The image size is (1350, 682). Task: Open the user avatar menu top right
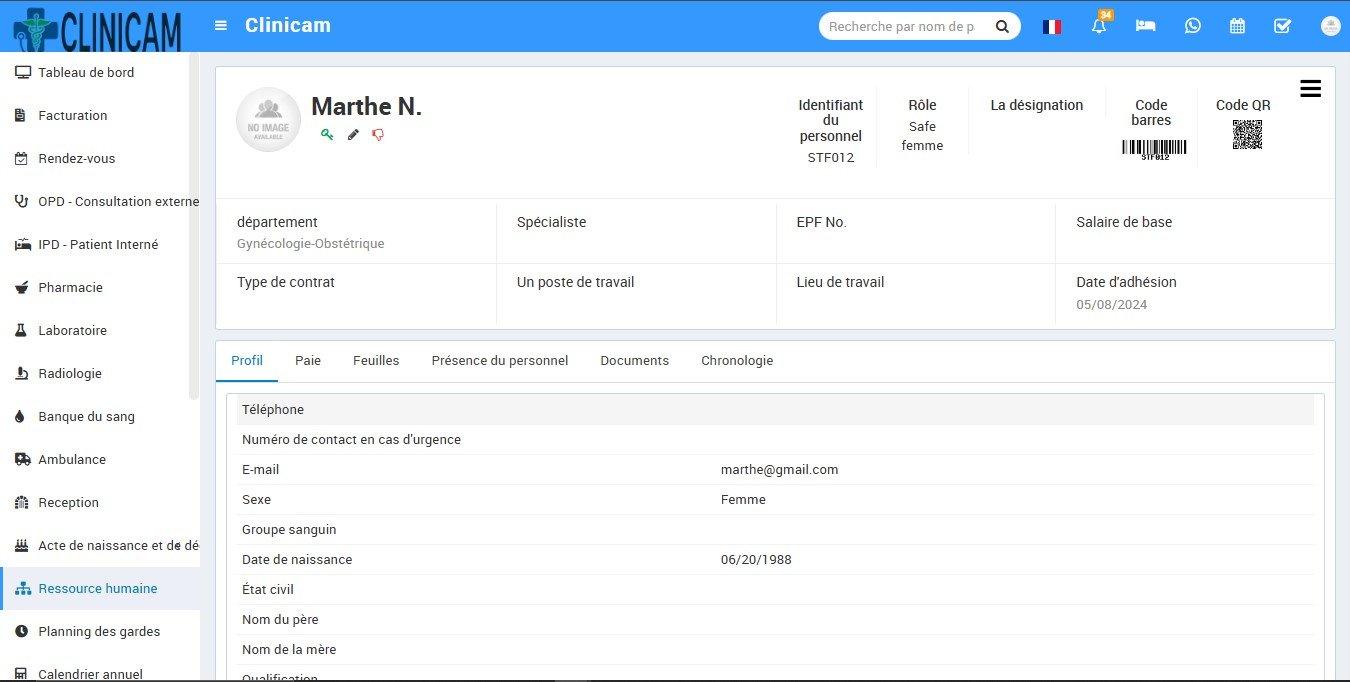pos(1329,26)
